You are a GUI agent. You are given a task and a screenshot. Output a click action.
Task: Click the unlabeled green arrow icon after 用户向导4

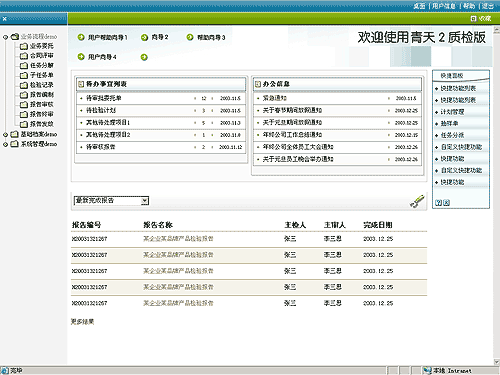(x=144, y=57)
